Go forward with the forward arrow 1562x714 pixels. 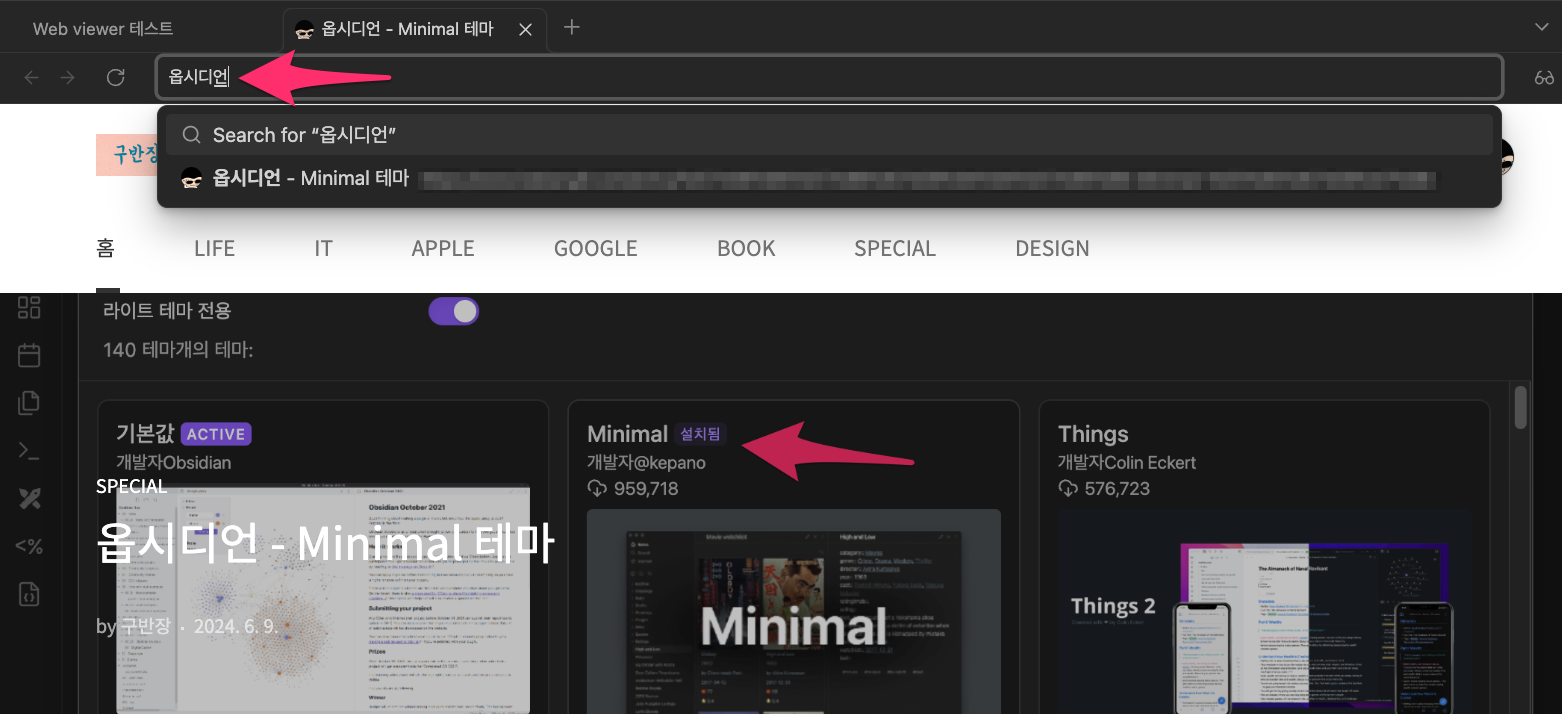pos(68,78)
